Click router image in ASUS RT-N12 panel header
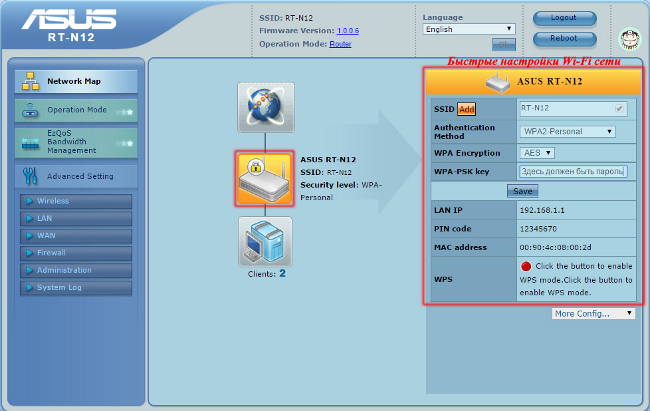This screenshot has height=411, width=650. click(x=498, y=82)
